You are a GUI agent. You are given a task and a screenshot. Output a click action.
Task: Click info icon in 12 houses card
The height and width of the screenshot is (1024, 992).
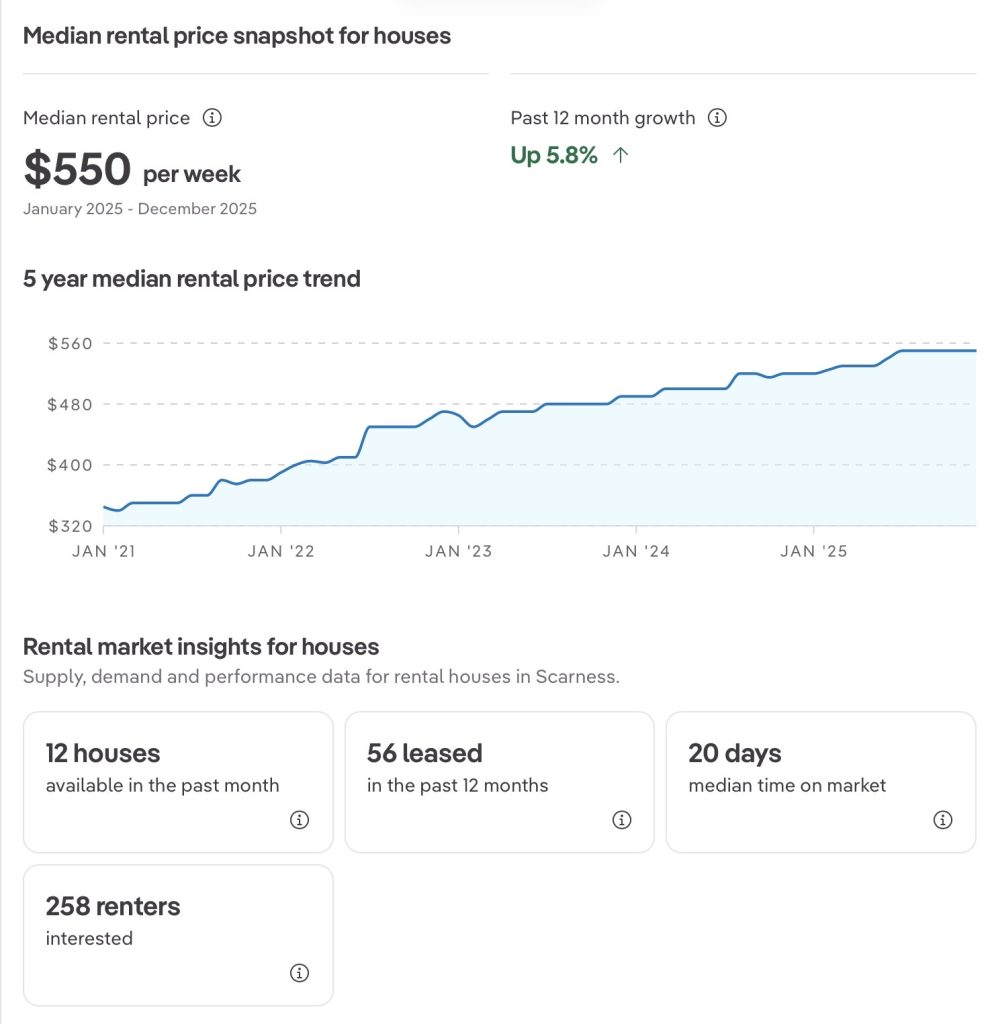[299, 820]
